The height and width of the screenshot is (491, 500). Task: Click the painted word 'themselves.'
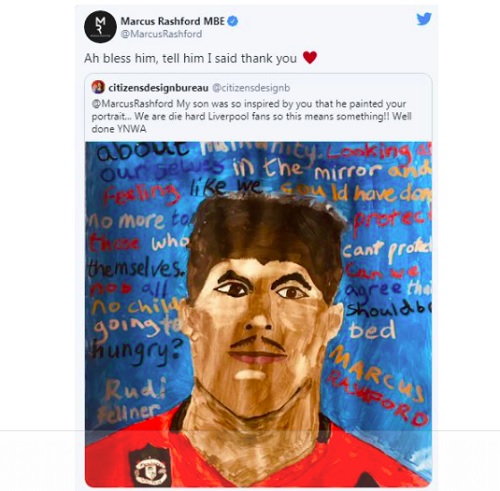pos(137,268)
